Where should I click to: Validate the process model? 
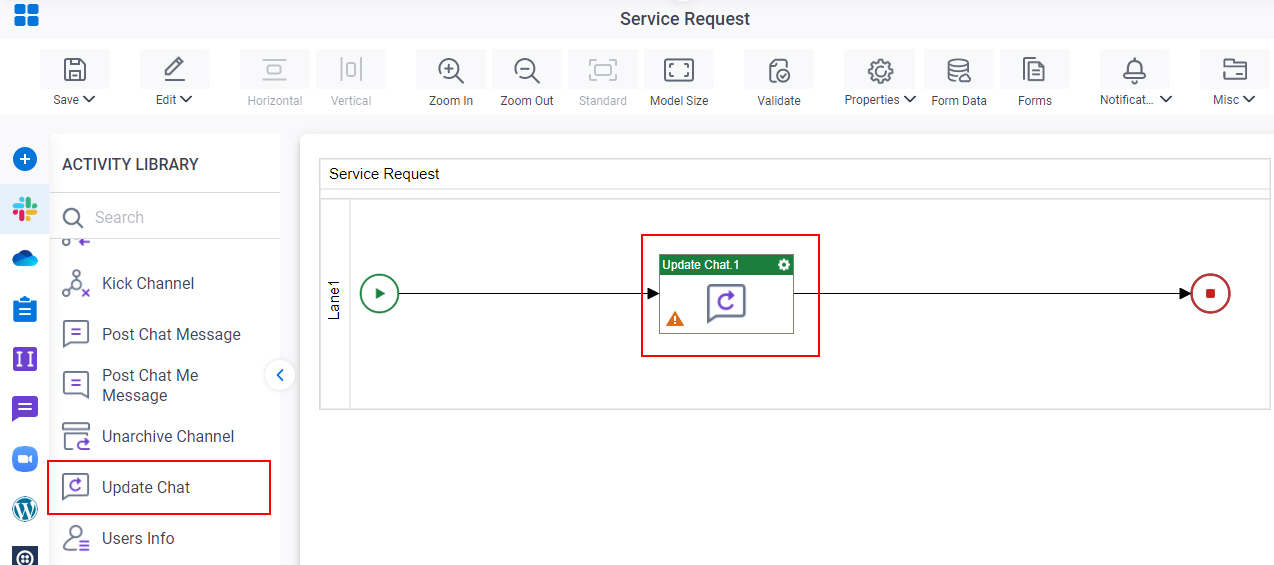779,79
